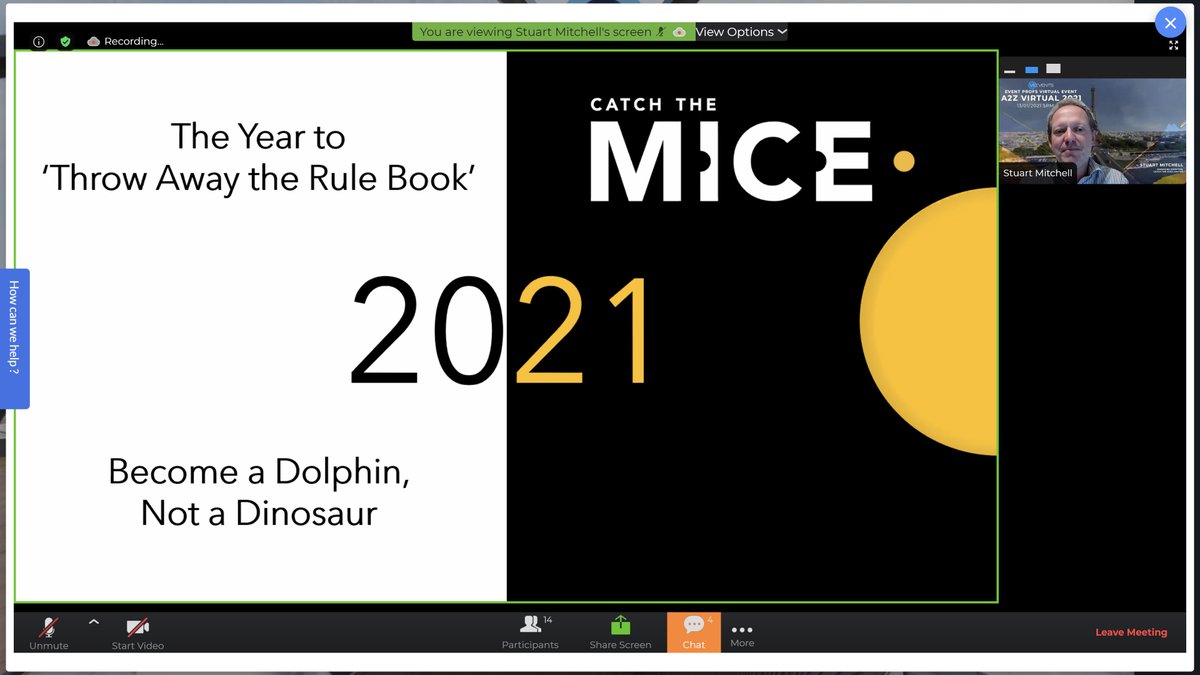Image resolution: width=1200 pixels, height=675 pixels.
Task: Click the green encryption shield icon
Action: click(x=65, y=41)
